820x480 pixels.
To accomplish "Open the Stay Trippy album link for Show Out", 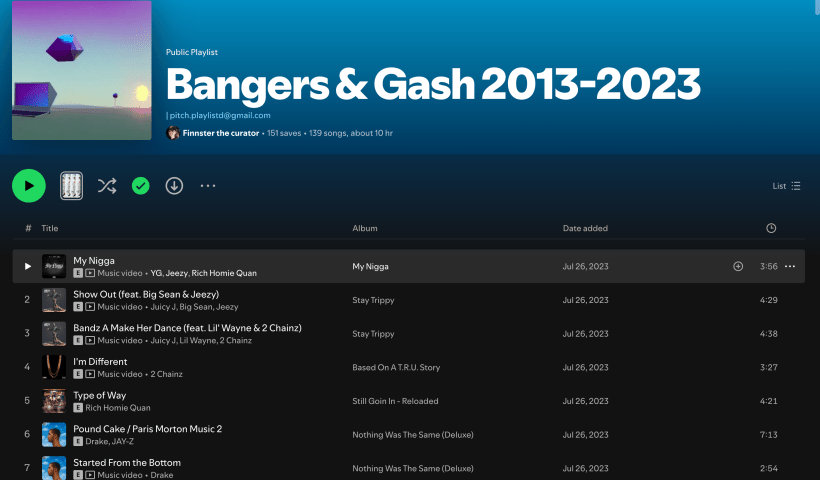I will (373, 300).
